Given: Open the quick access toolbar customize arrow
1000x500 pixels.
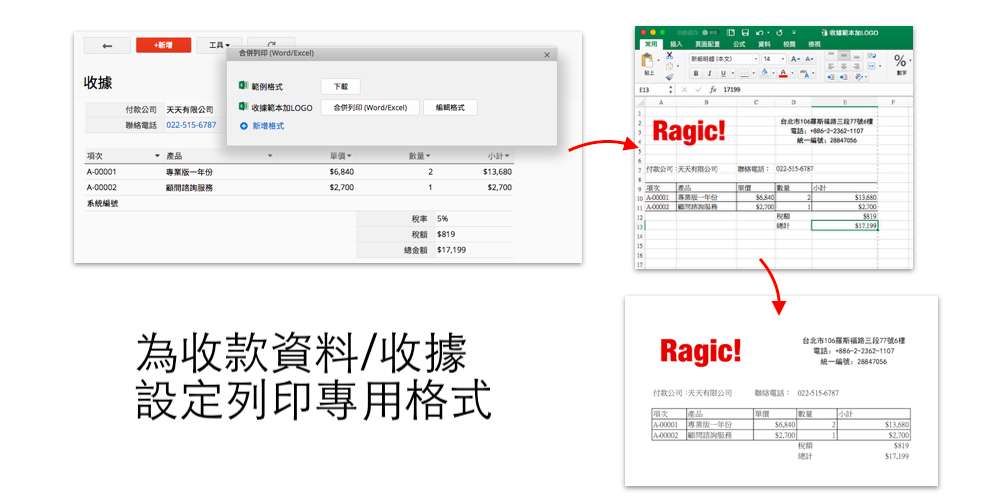Looking at the screenshot, I should [794, 33].
